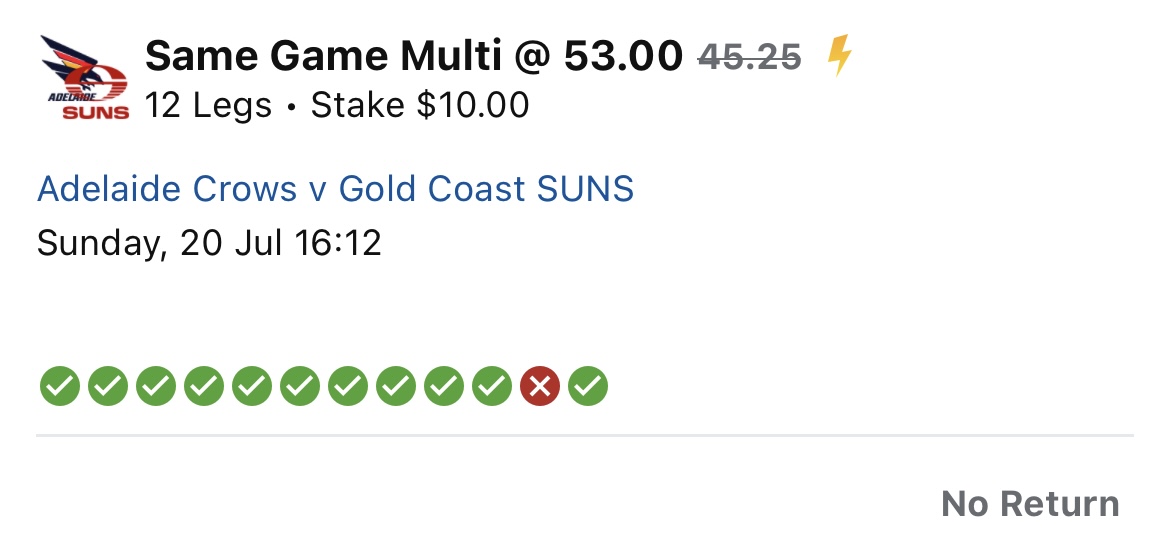
Task: Tap the tenth green leg tick icon
Action: click(492, 387)
